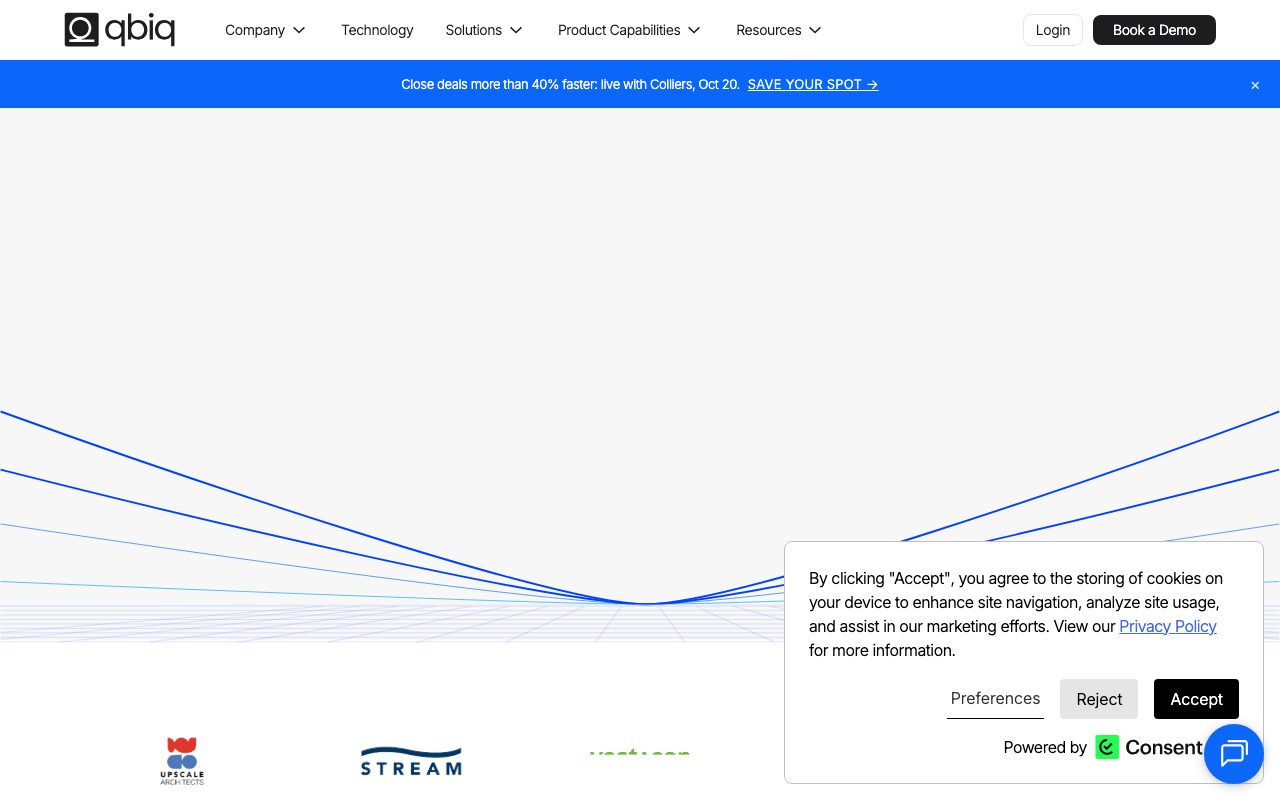This screenshot has height=800, width=1280.
Task: Click the Upscale Architects logo
Action: [182, 761]
